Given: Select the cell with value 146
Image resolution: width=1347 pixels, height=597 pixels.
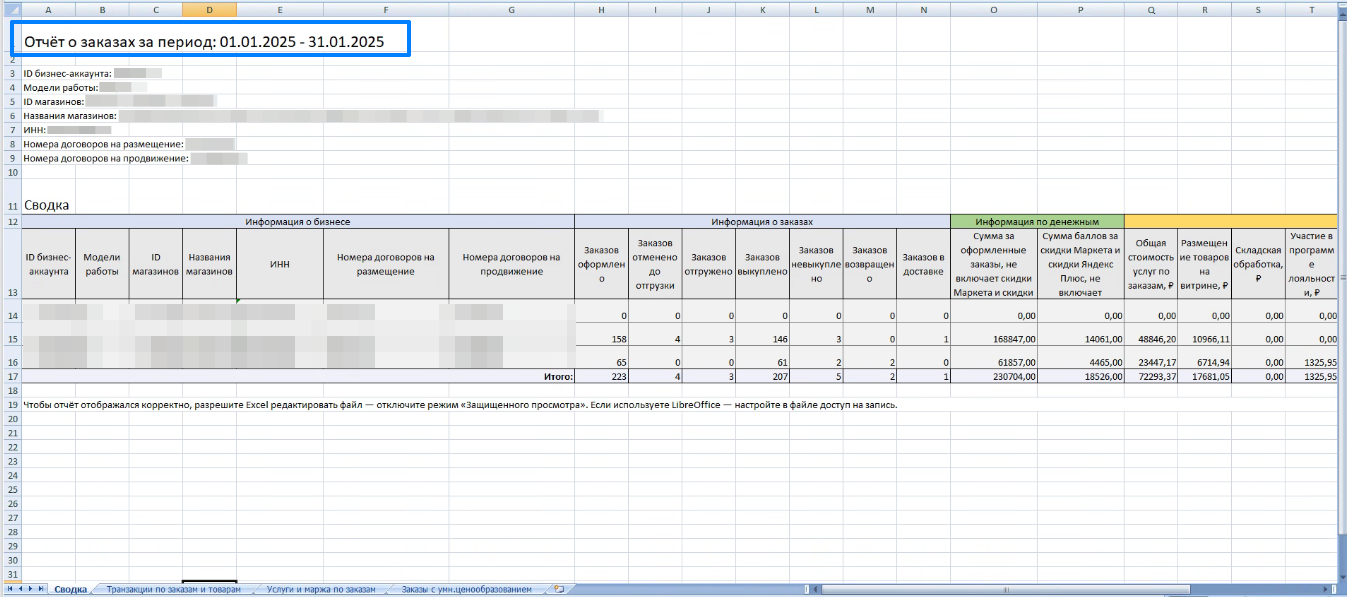Looking at the screenshot, I should coord(762,335).
